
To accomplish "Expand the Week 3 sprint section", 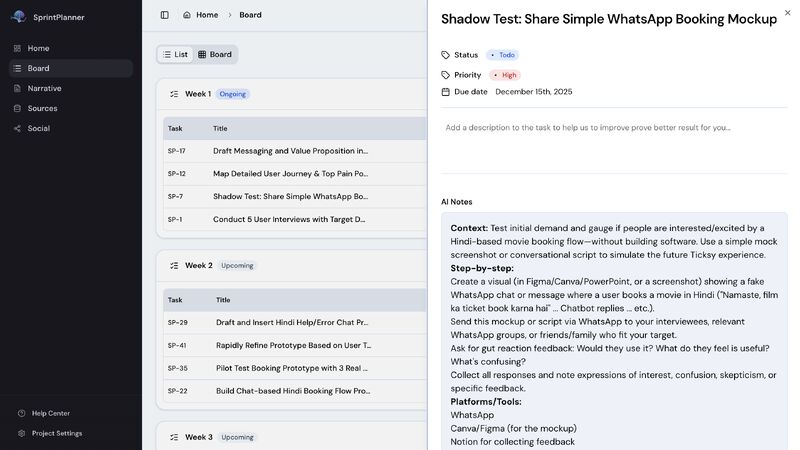I will pos(174,437).
